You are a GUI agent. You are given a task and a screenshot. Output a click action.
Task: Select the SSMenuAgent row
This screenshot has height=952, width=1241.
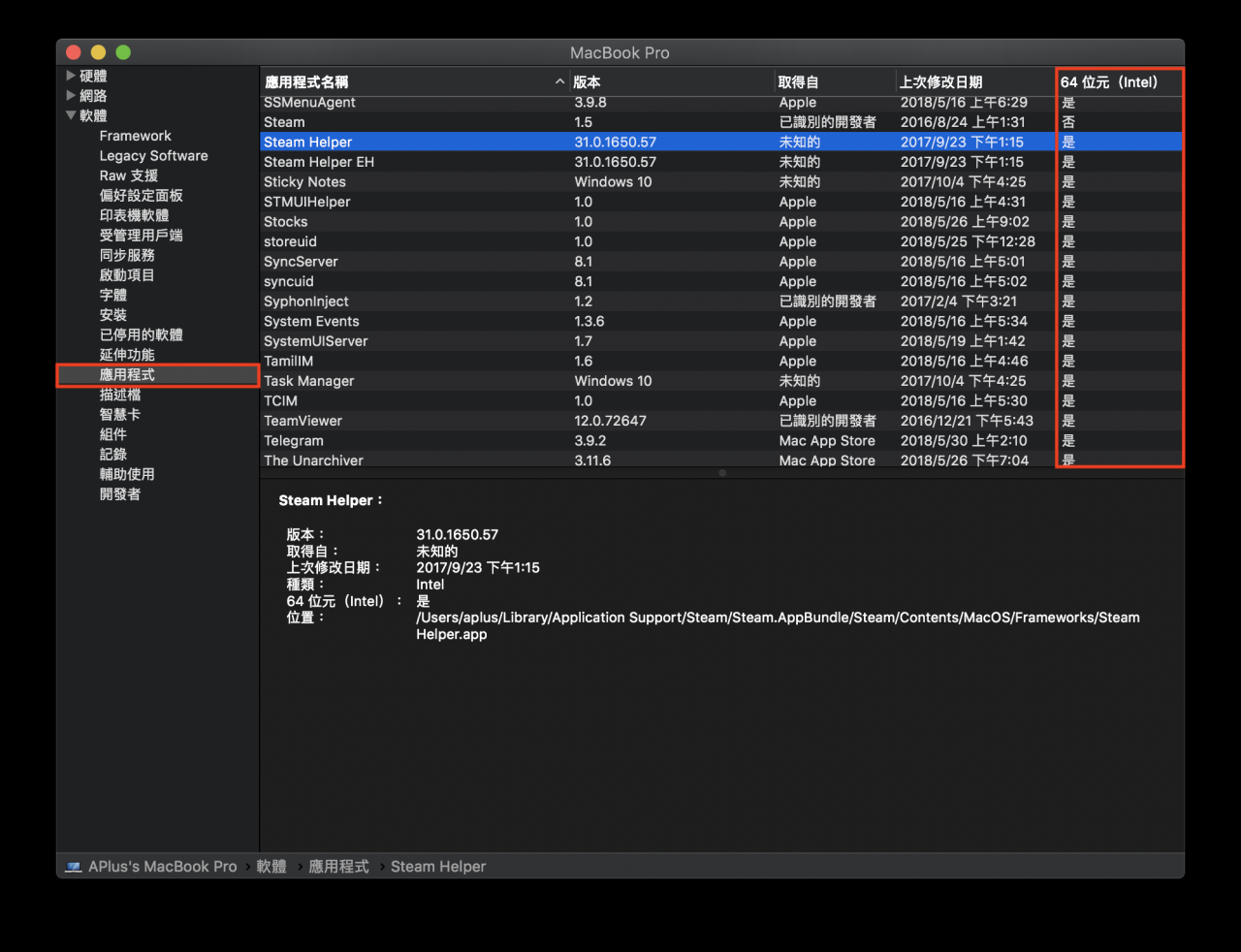(x=721, y=102)
